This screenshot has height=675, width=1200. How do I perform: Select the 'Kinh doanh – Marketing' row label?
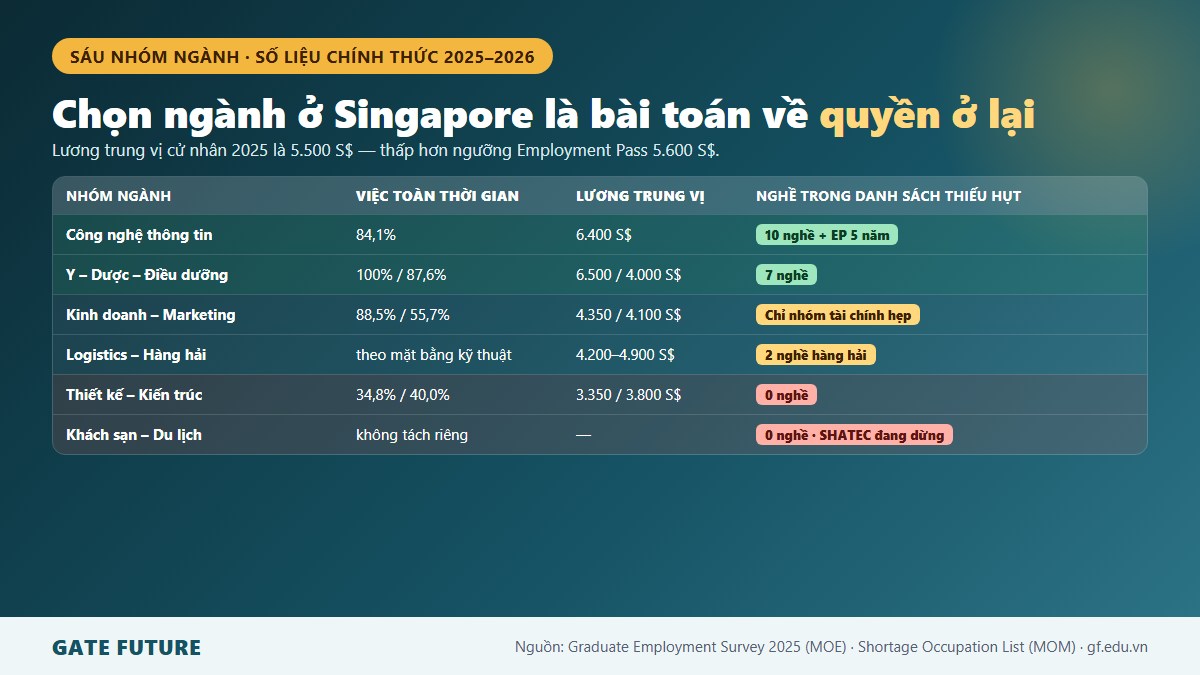[151, 315]
